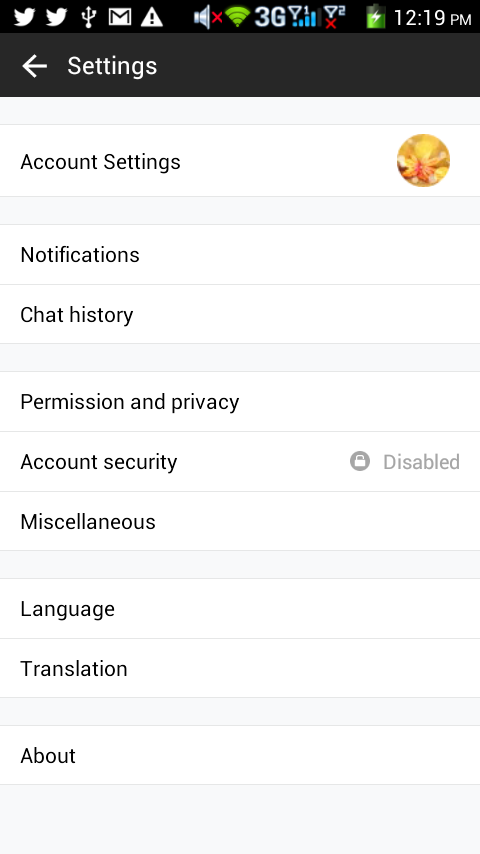
Task: Open Miscellaneous settings
Action: (x=240, y=521)
